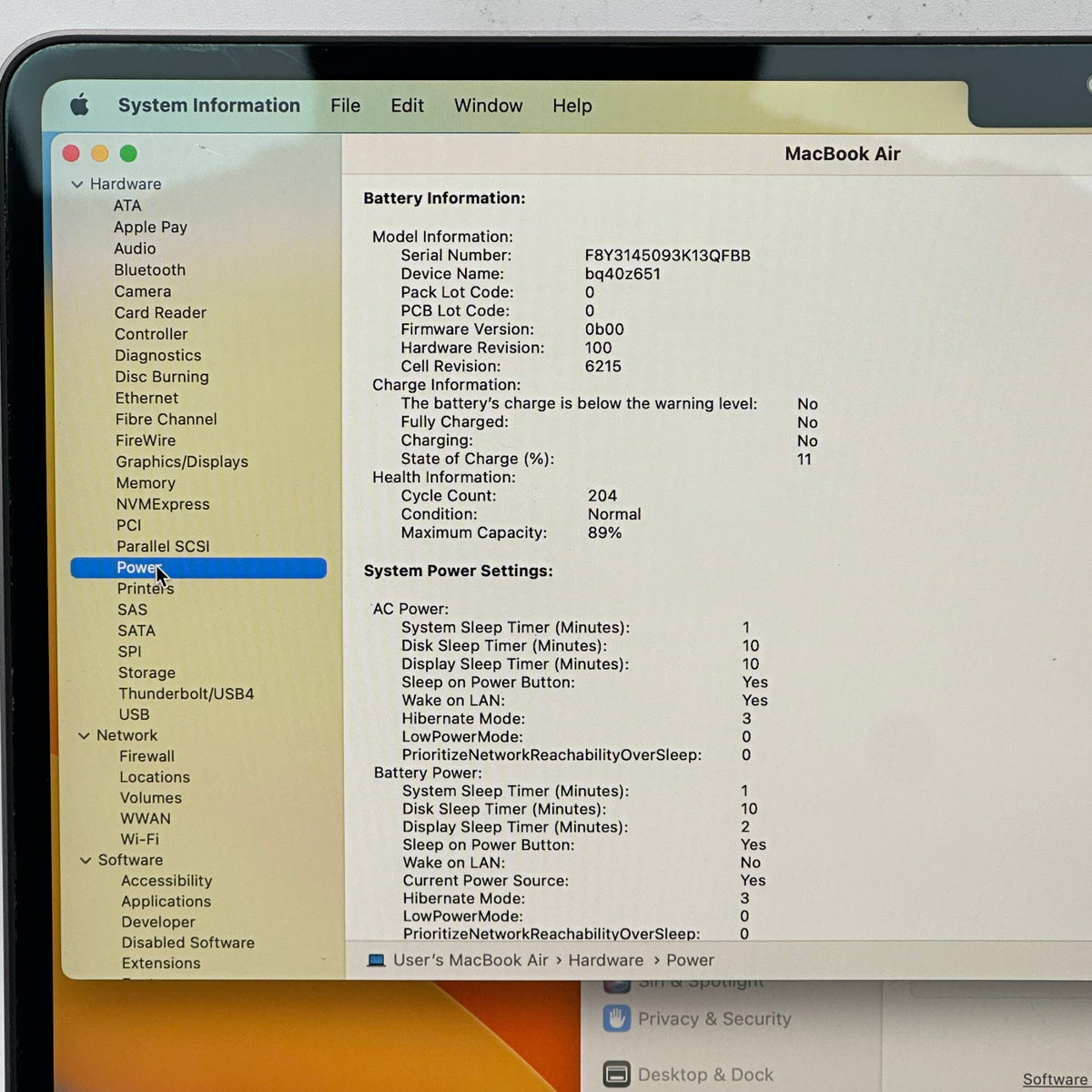Select FireWire in the sidebar
Image resolution: width=1092 pixels, height=1092 pixels.
(x=146, y=440)
